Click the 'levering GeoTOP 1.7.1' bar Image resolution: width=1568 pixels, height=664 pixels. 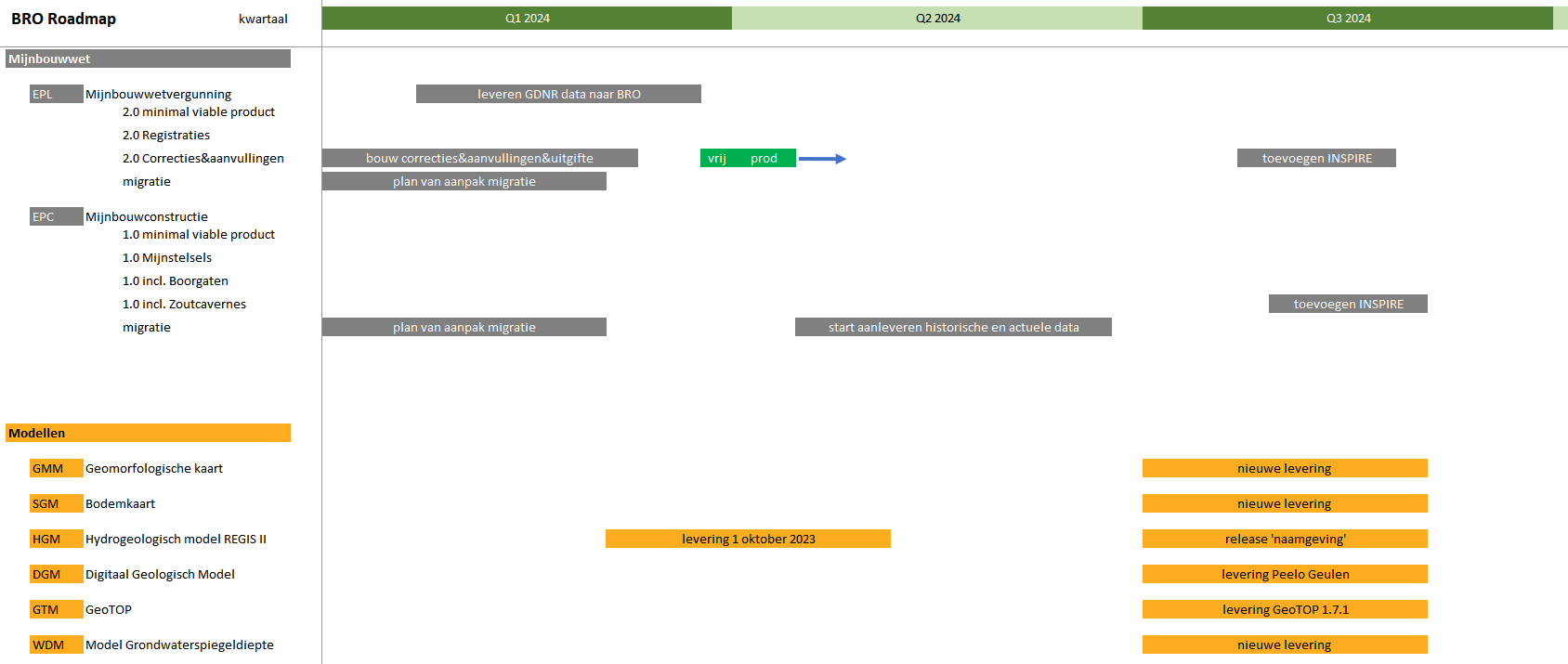pyautogui.click(x=1285, y=610)
